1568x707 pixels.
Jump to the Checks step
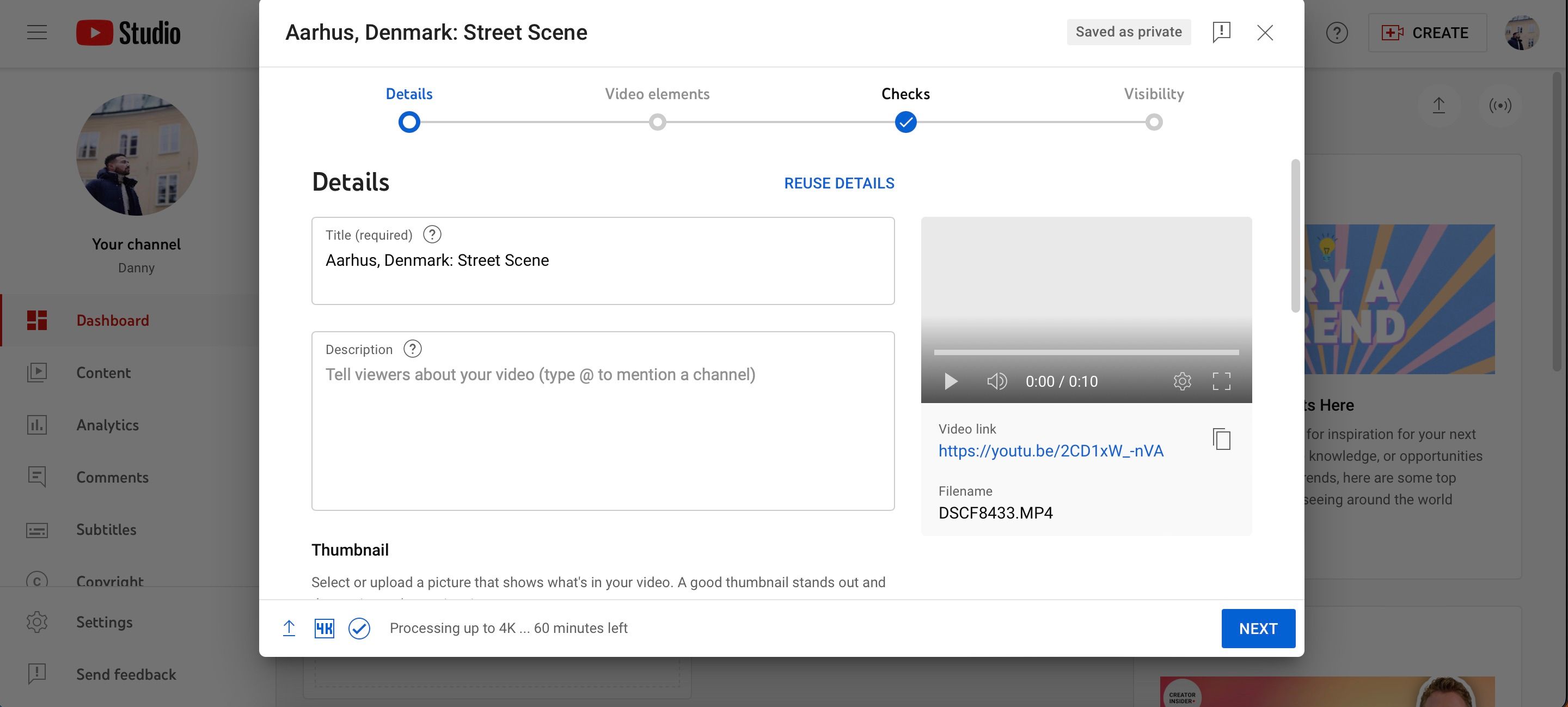coord(905,122)
